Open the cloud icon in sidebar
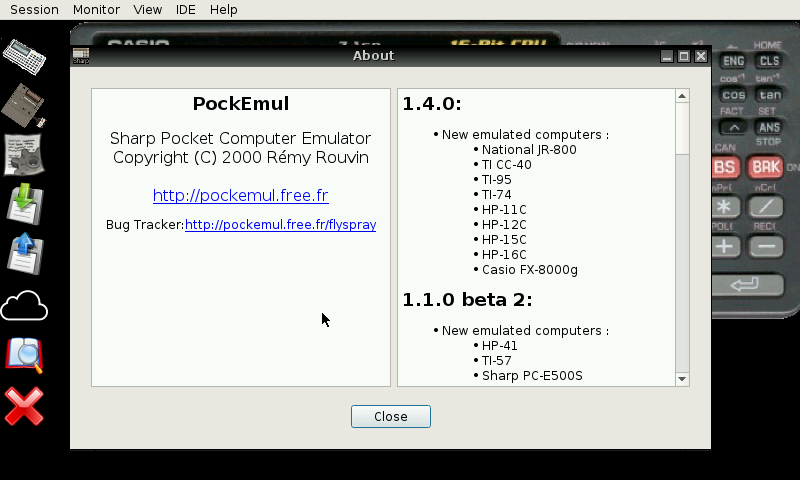Screen dimensions: 800x480 pyautogui.click(x=24, y=306)
